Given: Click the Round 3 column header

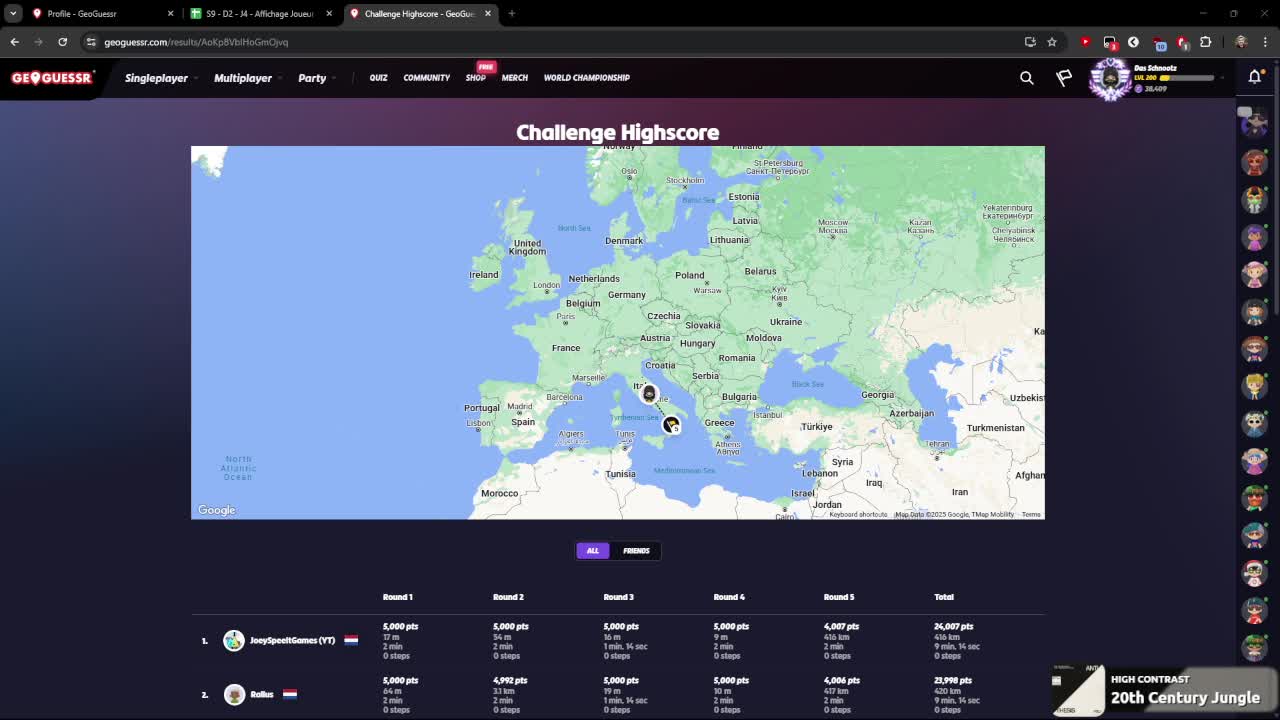Looking at the screenshot, I should pos(618,597).
